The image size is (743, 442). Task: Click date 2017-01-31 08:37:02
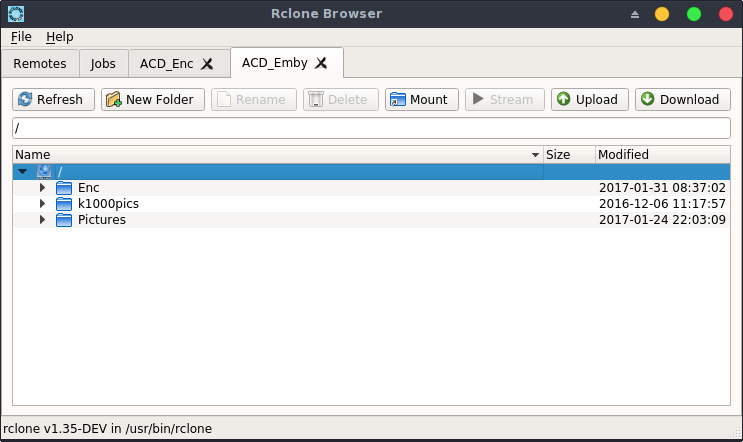[662, 188]
